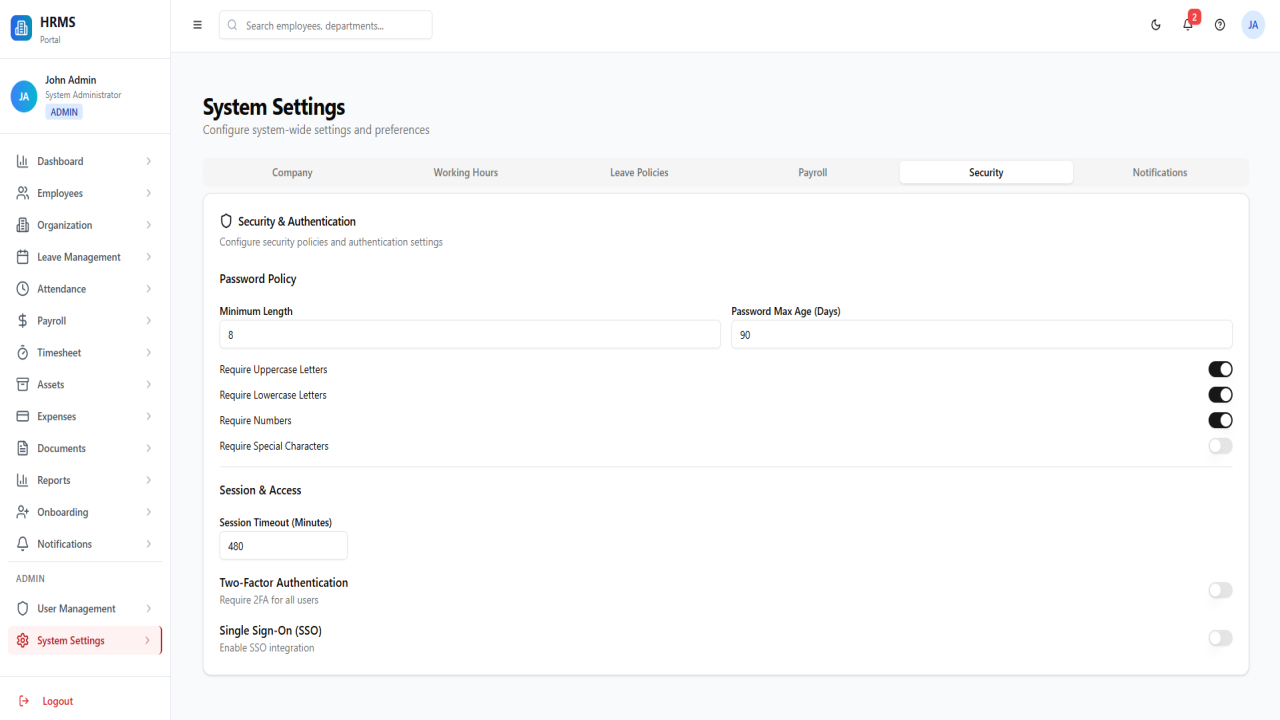
Task: Click the sidebar JA user avatar
Action: coord(24,96)
